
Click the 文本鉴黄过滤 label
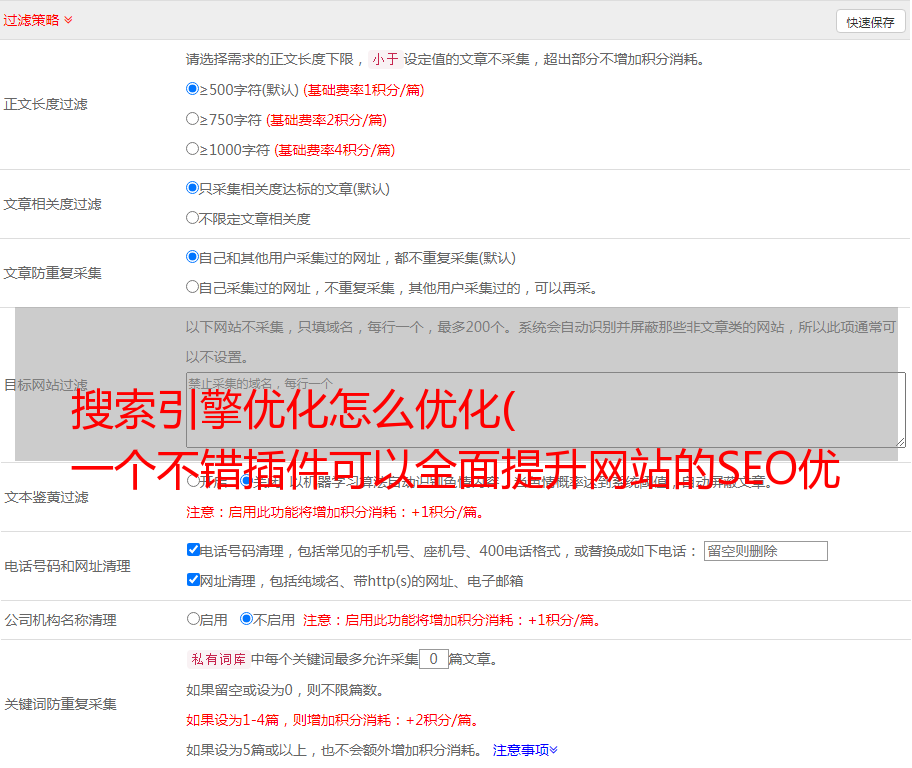click(x=47, y=497)
